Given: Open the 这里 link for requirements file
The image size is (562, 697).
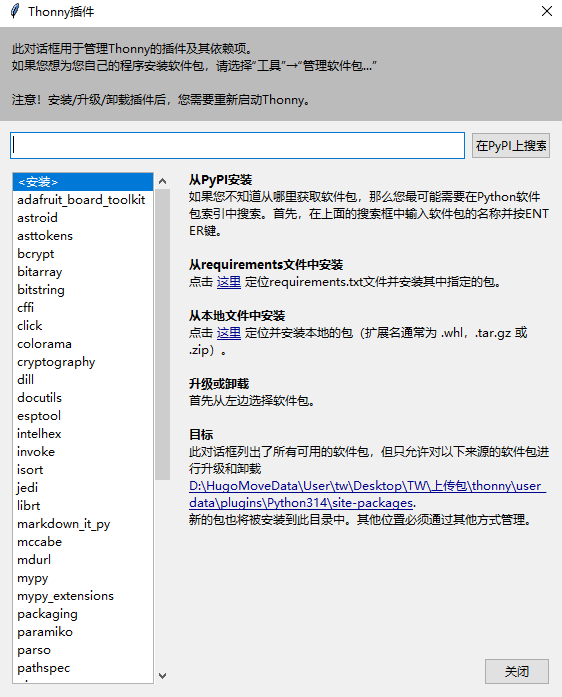Looking at the screenshot, I should click(x=229, y=282).
